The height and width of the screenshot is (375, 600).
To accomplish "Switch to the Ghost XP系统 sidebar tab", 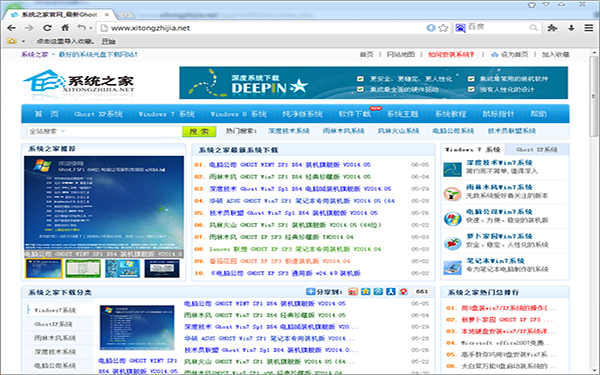I will 536,149.
